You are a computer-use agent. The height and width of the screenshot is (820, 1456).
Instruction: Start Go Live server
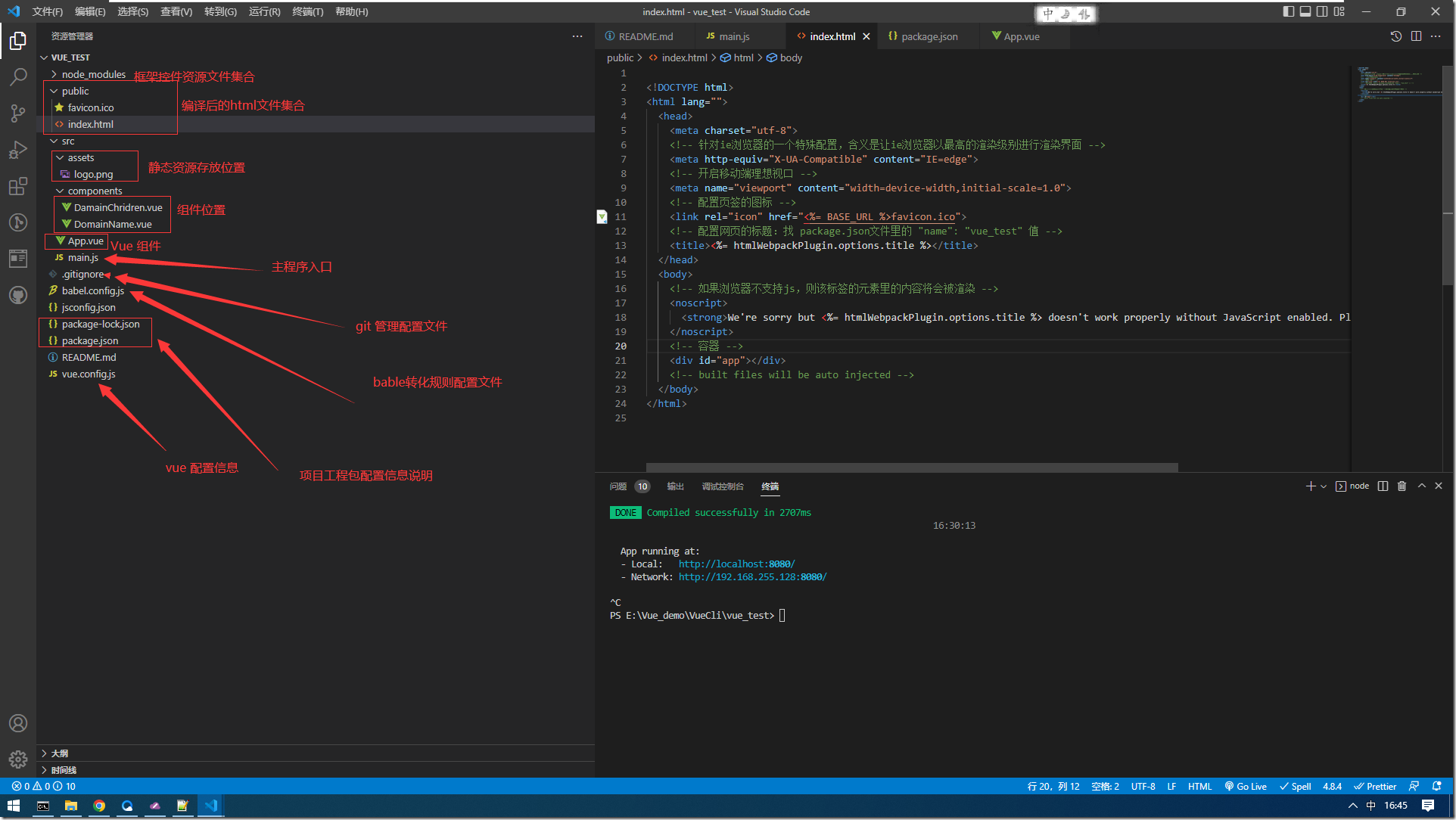[x=1246, y=786]
